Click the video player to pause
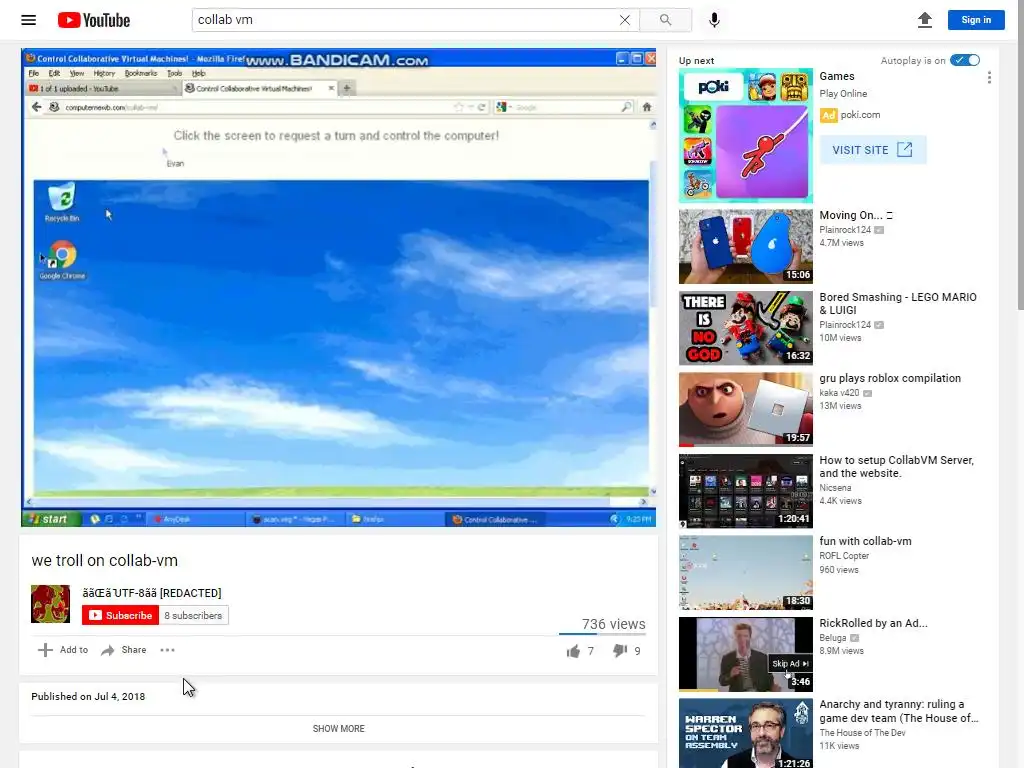Image resolution: width=1024 pixels, height=768 pixels. tap(338, 287)
